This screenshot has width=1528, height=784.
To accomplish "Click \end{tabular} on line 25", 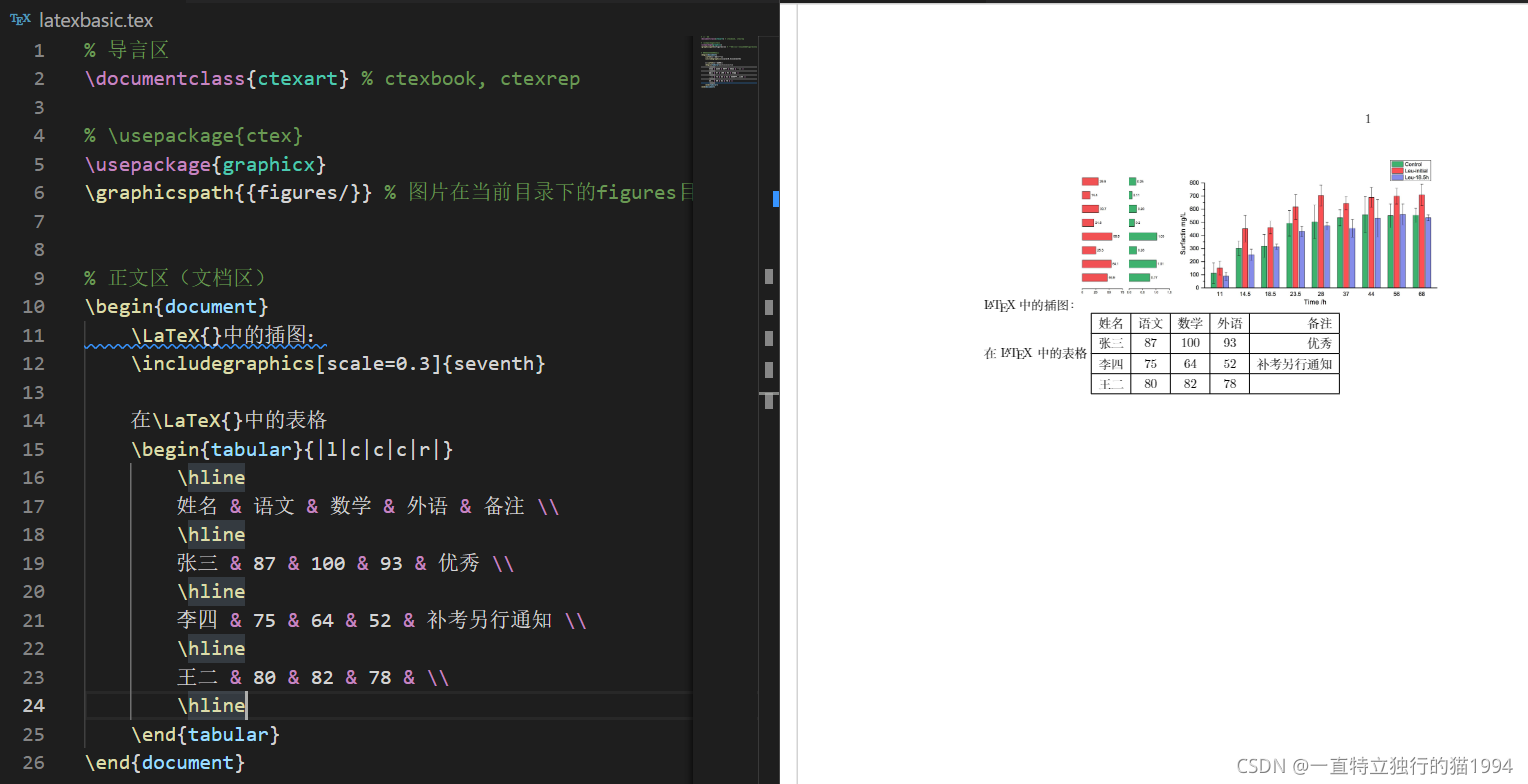I will coord(205,735).
